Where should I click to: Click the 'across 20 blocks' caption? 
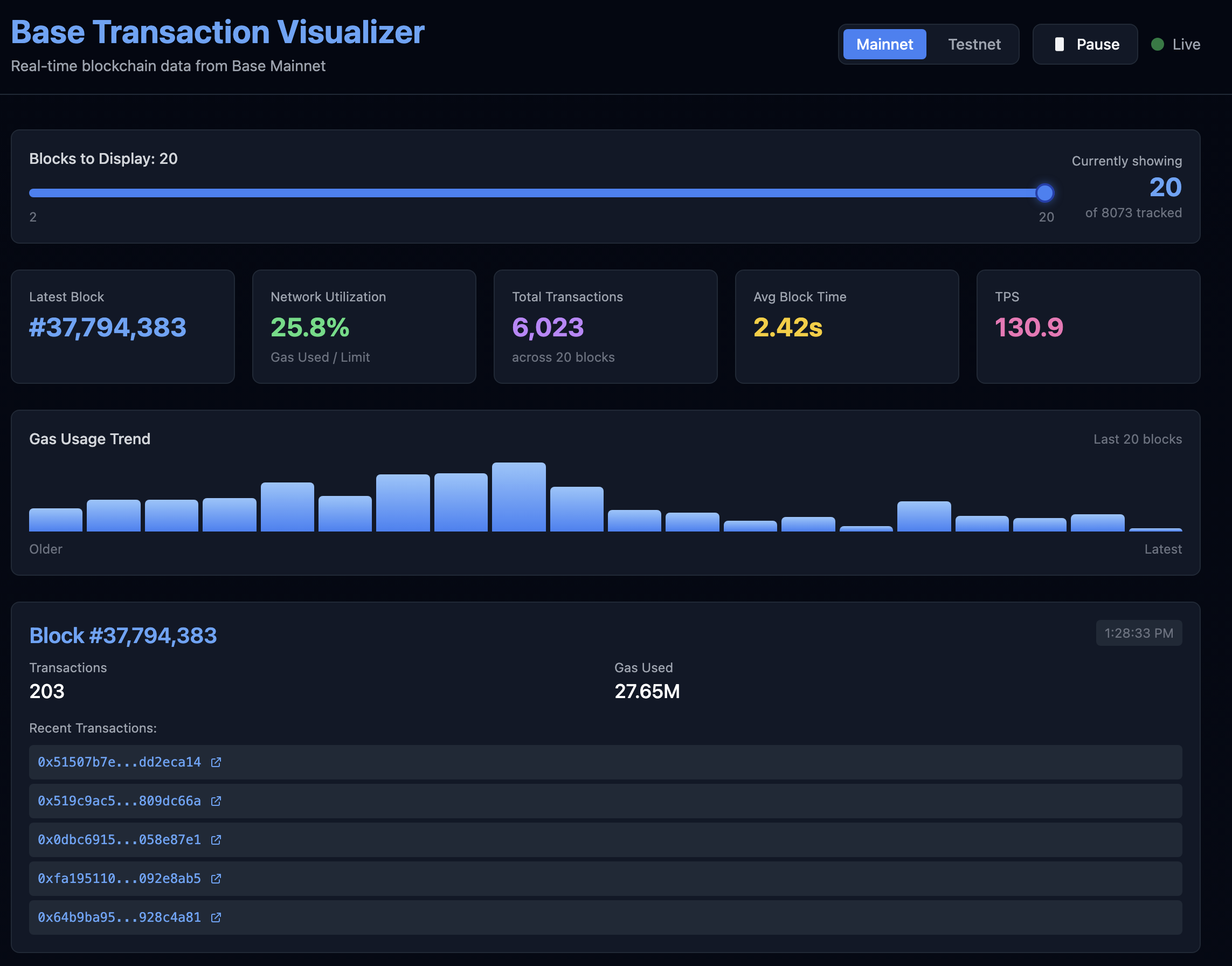[x=563, y=357]
